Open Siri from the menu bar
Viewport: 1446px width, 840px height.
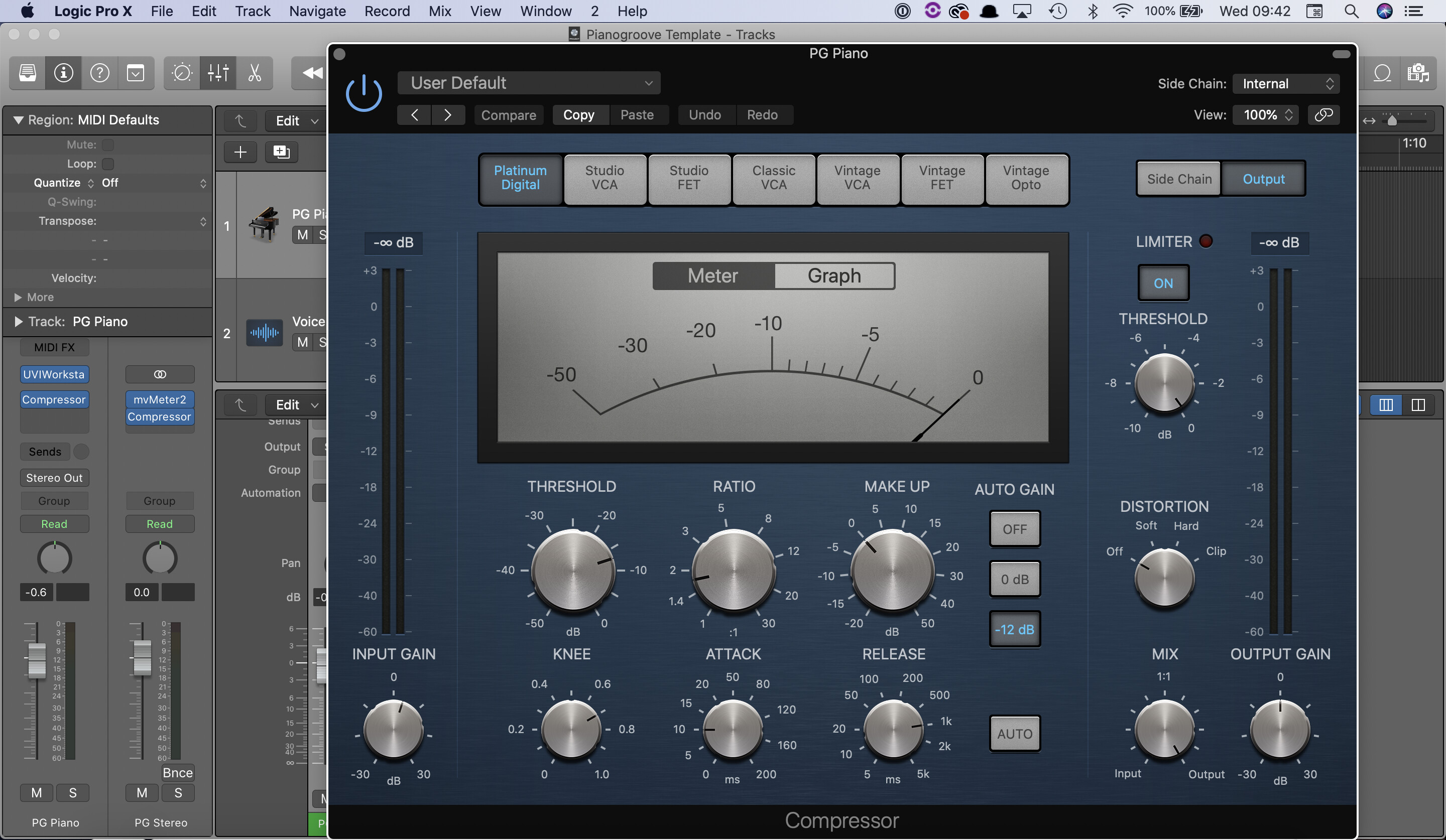click(x=1385, y=11)
